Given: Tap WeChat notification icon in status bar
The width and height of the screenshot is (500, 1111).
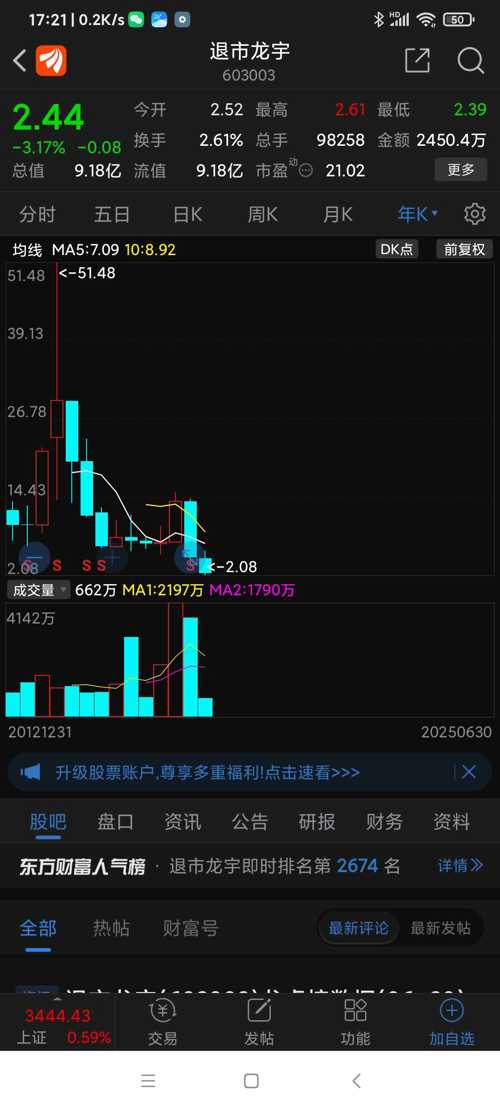Looking at the screenshot, I should tap(136, 20).
